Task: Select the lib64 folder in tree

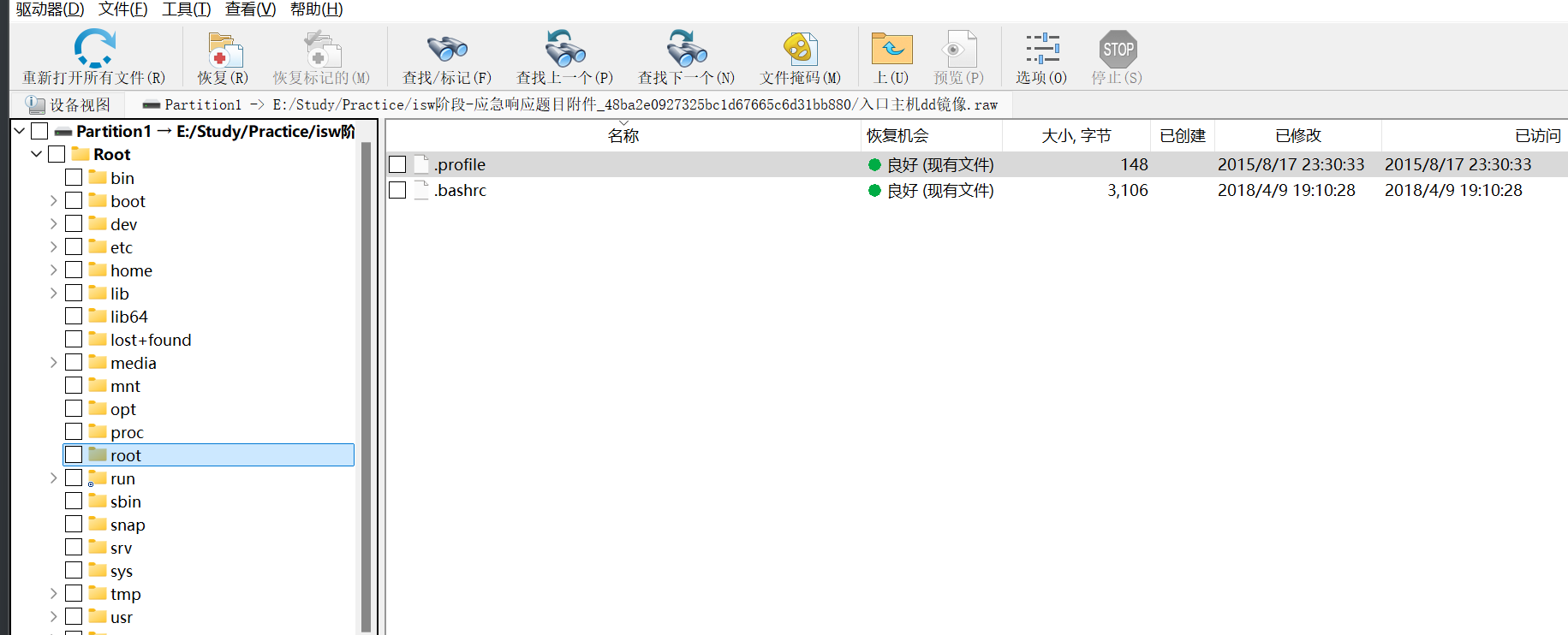Action: click(x=128, y=317)
